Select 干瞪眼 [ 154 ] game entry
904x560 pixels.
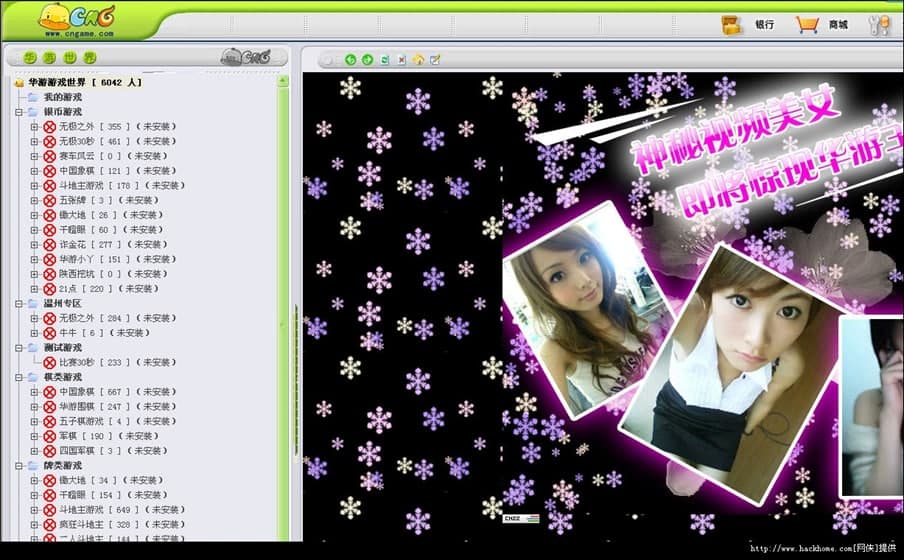point(113,495)
